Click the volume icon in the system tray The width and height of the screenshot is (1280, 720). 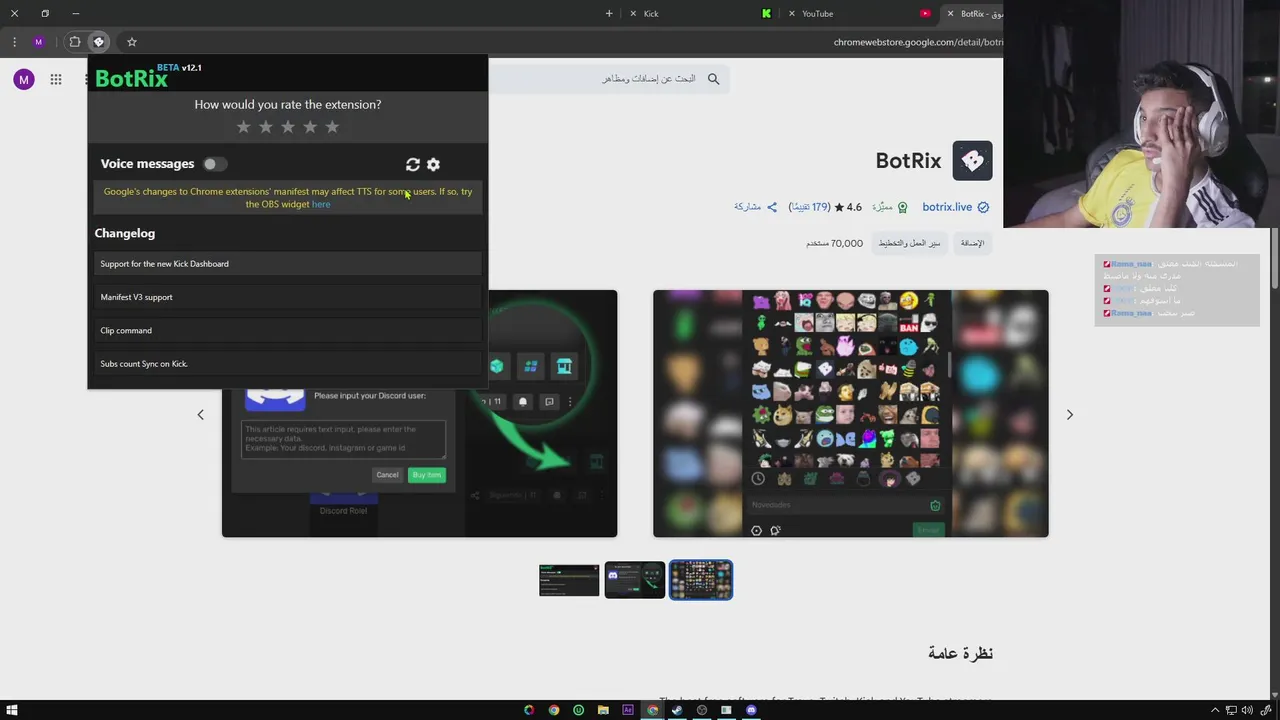[x=1246, y=710]
